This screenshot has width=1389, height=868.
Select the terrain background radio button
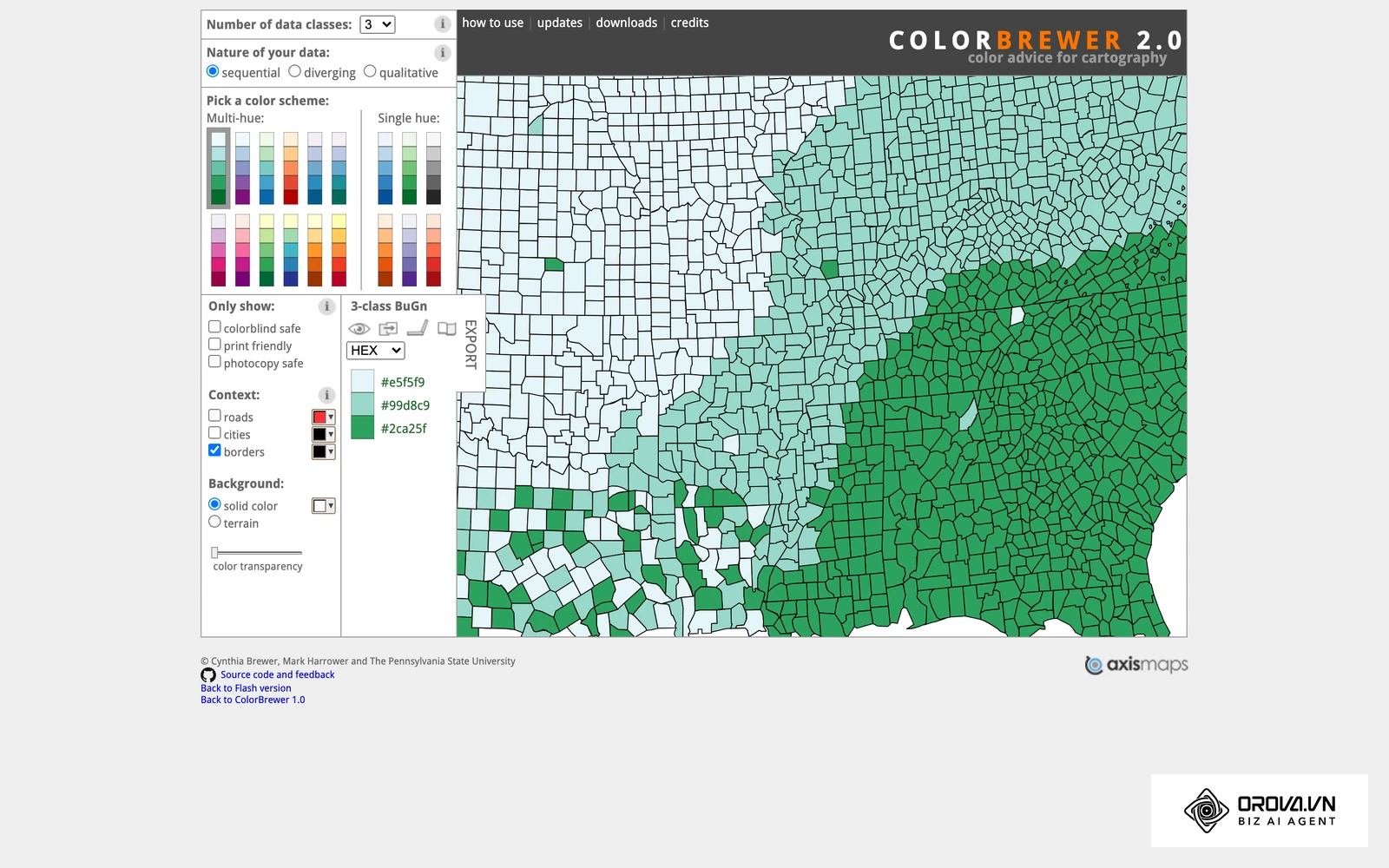[214, 522]
